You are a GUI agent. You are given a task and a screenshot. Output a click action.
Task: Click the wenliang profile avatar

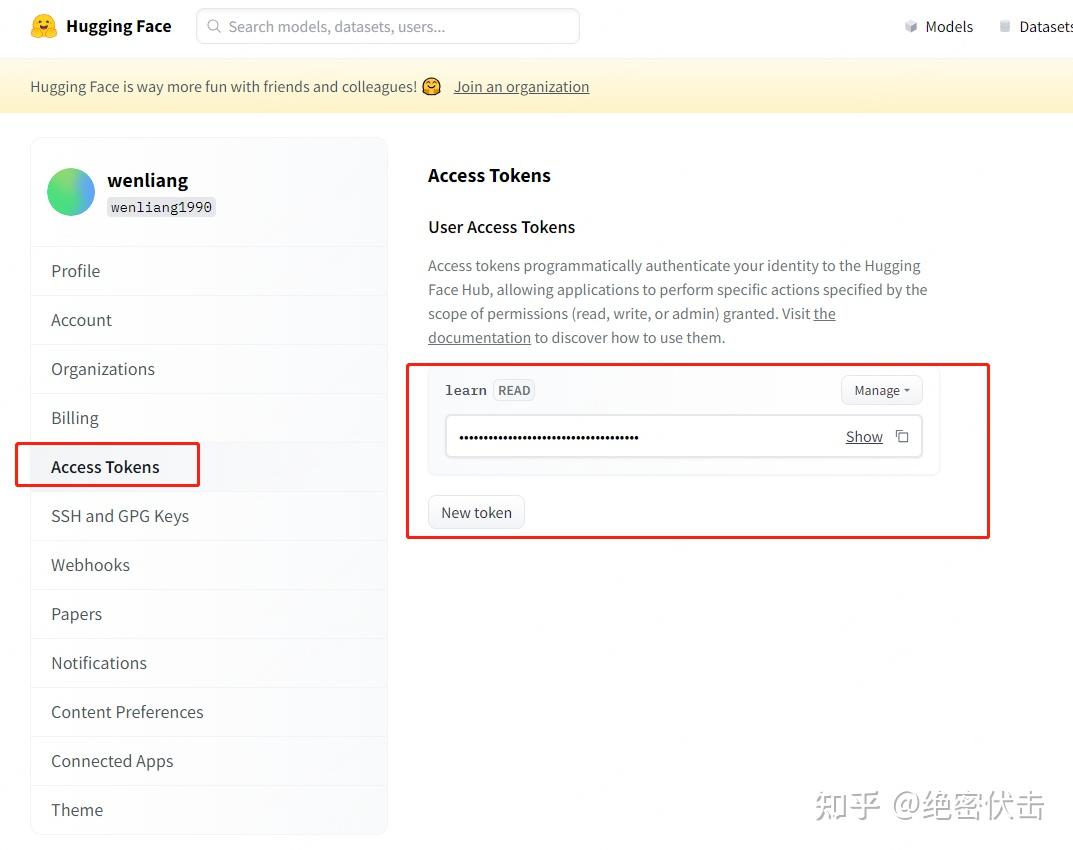click(x=71, y=192)
